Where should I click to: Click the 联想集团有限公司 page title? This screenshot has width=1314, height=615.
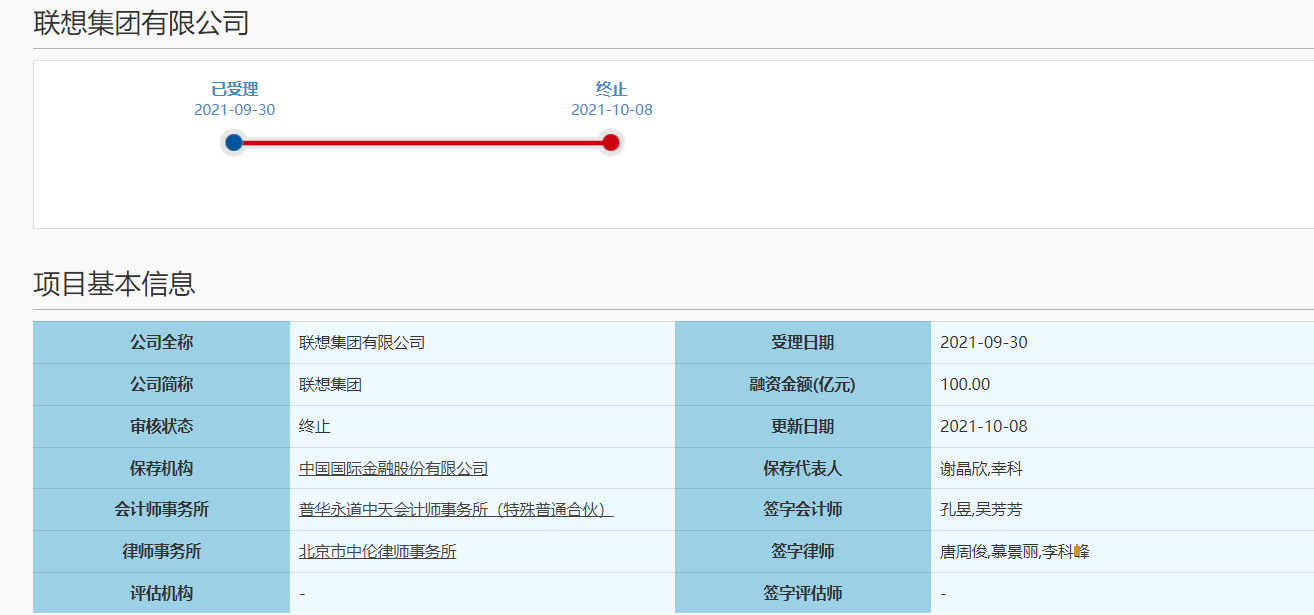pyautogui.click(x=135, y=18)
